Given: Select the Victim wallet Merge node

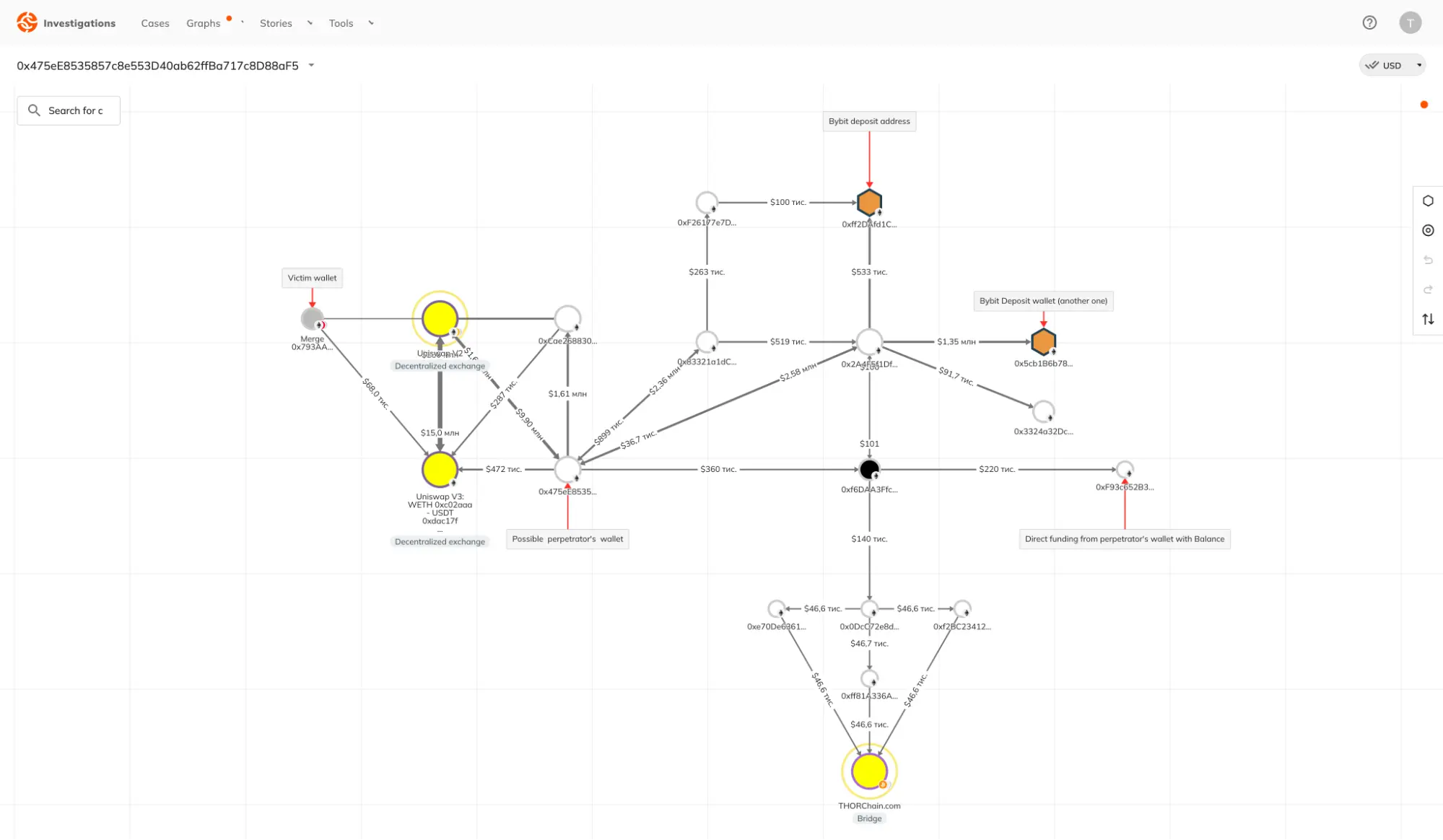Looking at the screenshot, I should coord(312,318).
